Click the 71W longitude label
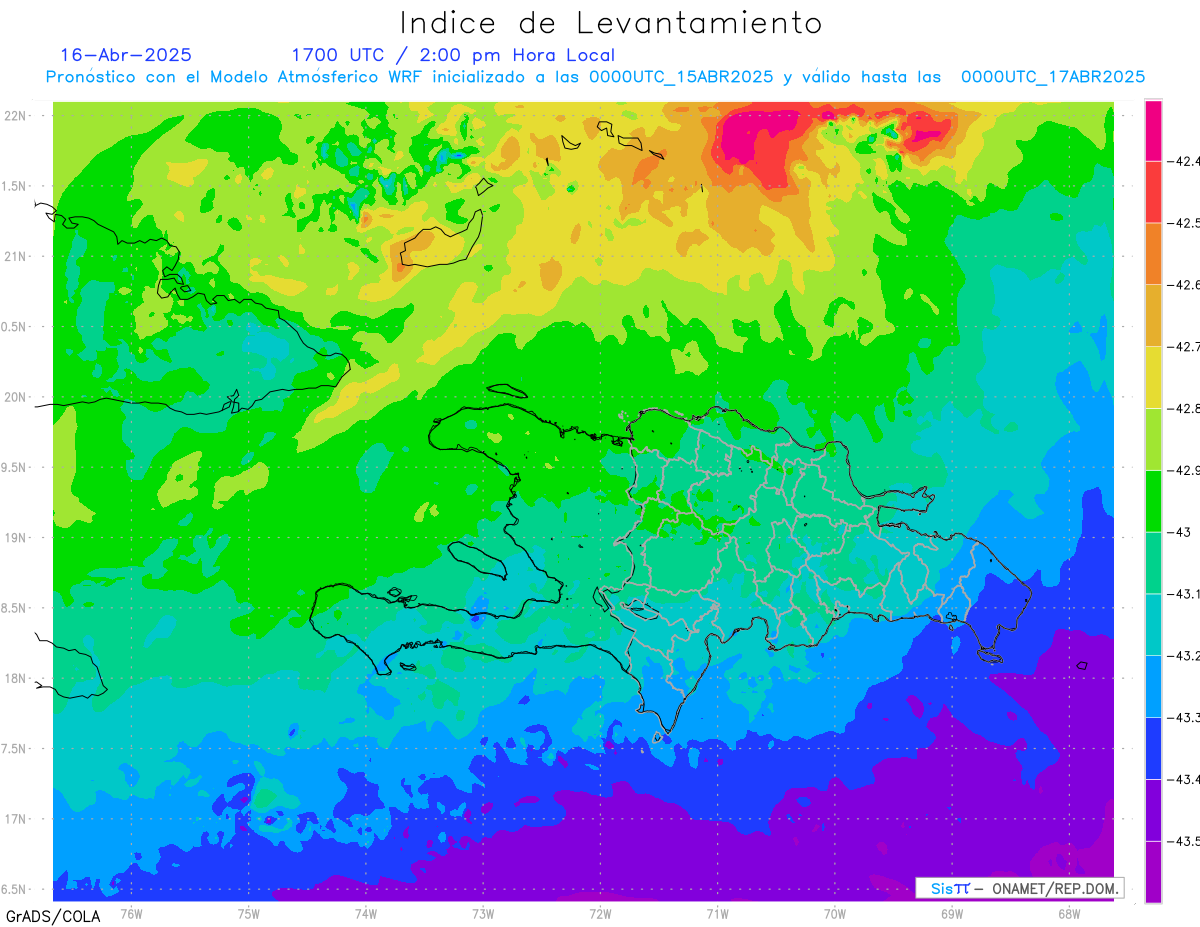Screen dimensions: 1200x927 (x=718, y=914)
